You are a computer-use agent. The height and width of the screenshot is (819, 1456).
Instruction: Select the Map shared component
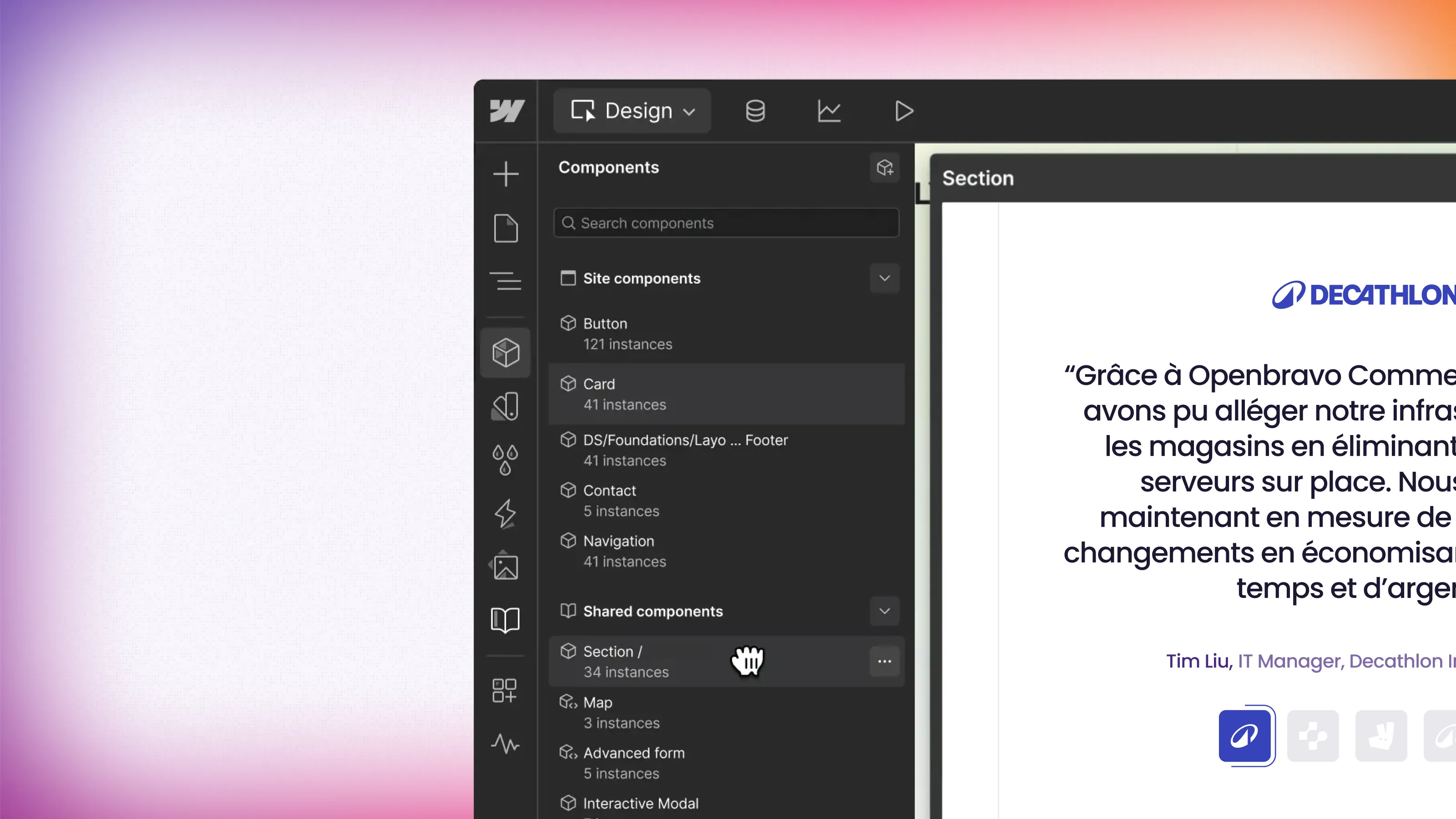coord(726,712)
